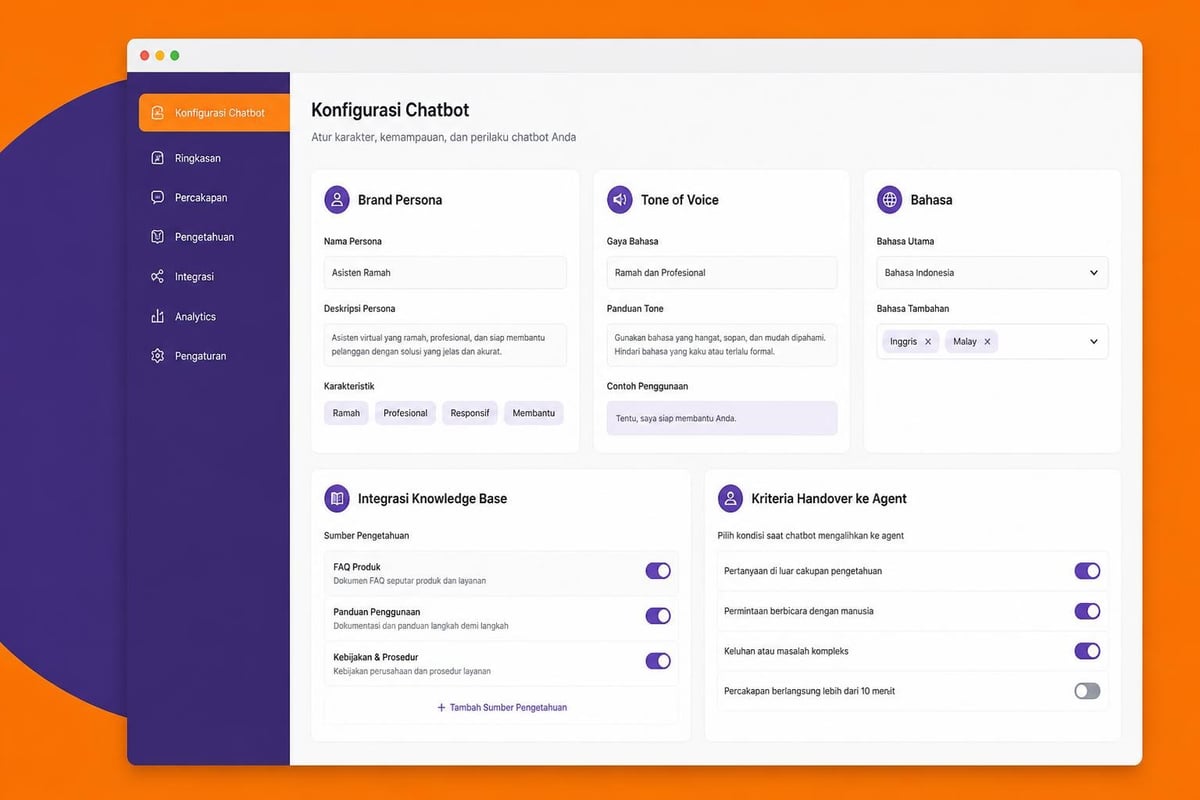Click the Konfigurasi Chatbot sidebar icon

tap(157, 113)
